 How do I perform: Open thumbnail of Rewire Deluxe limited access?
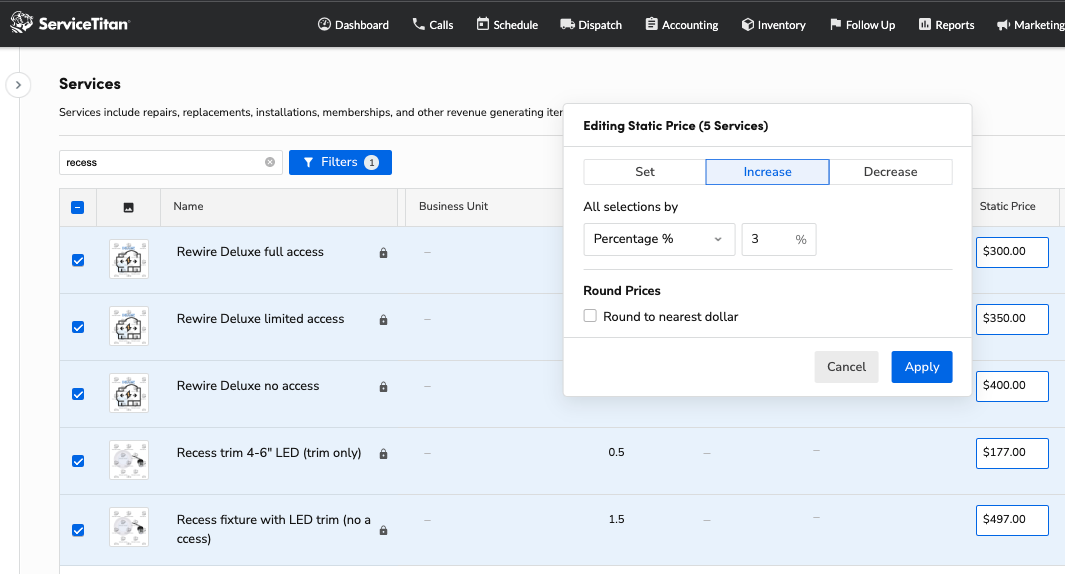(129, 326)
